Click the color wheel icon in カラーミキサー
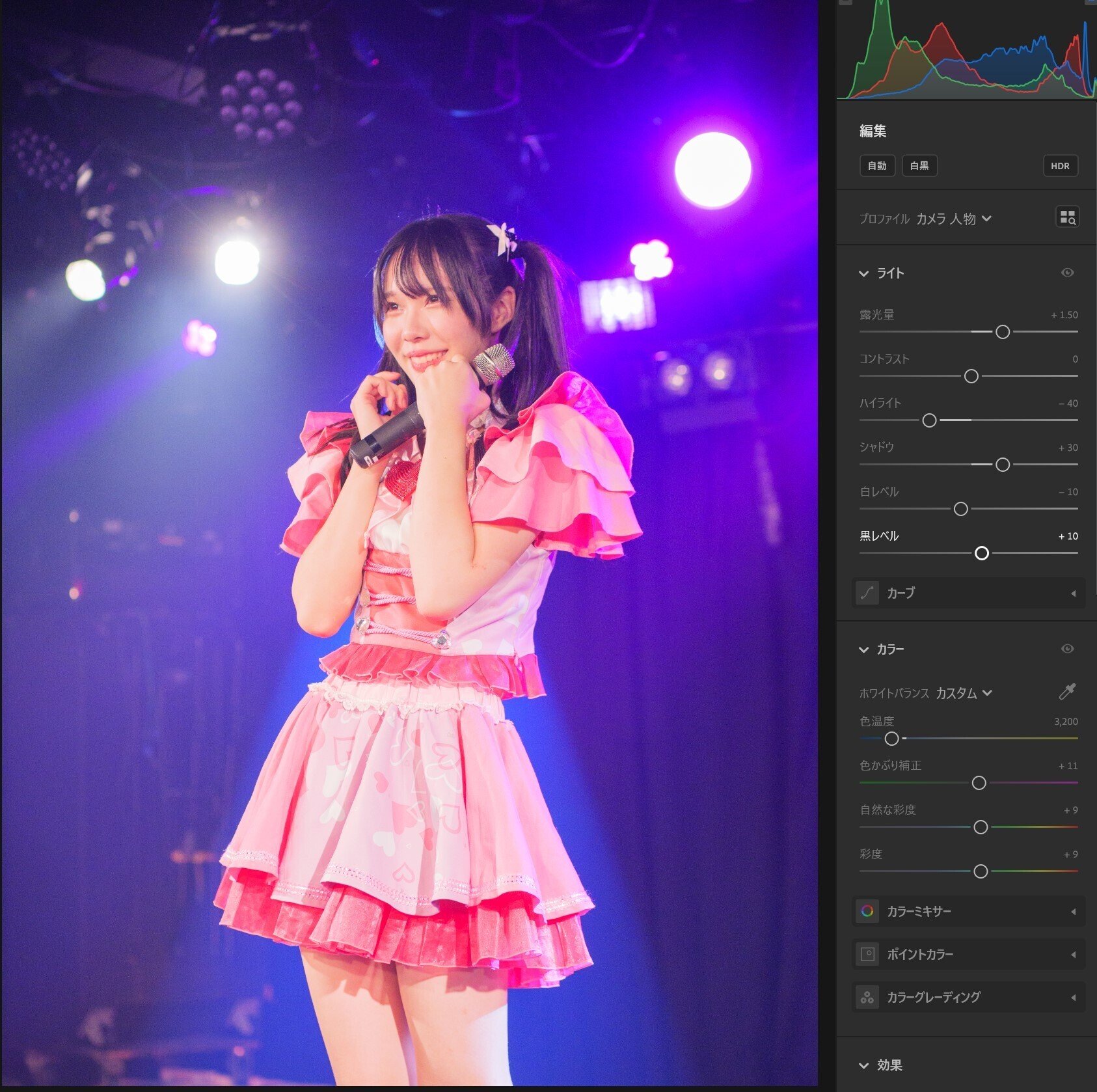Image resolution: width=1097 pixels, height=1092 pixels. point(867,911)
